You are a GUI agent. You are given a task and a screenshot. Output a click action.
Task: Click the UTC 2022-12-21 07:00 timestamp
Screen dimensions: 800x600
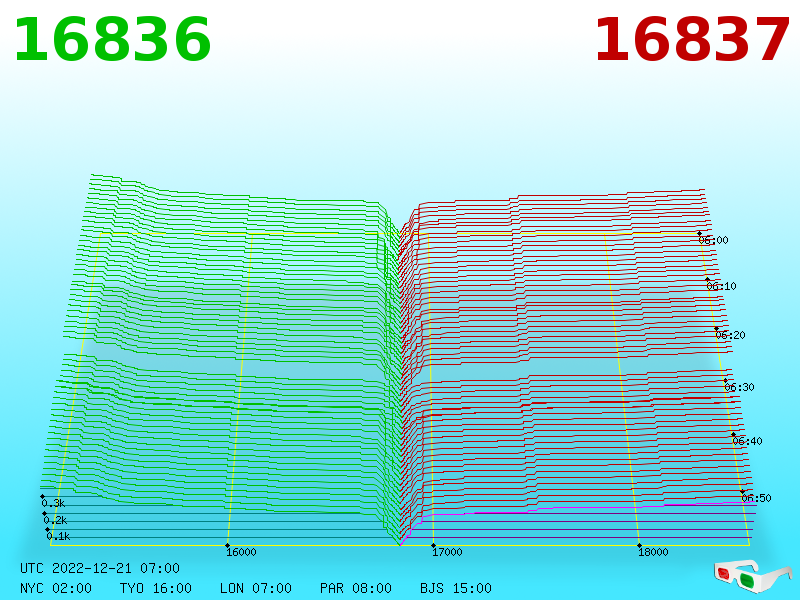pos(100,568)
